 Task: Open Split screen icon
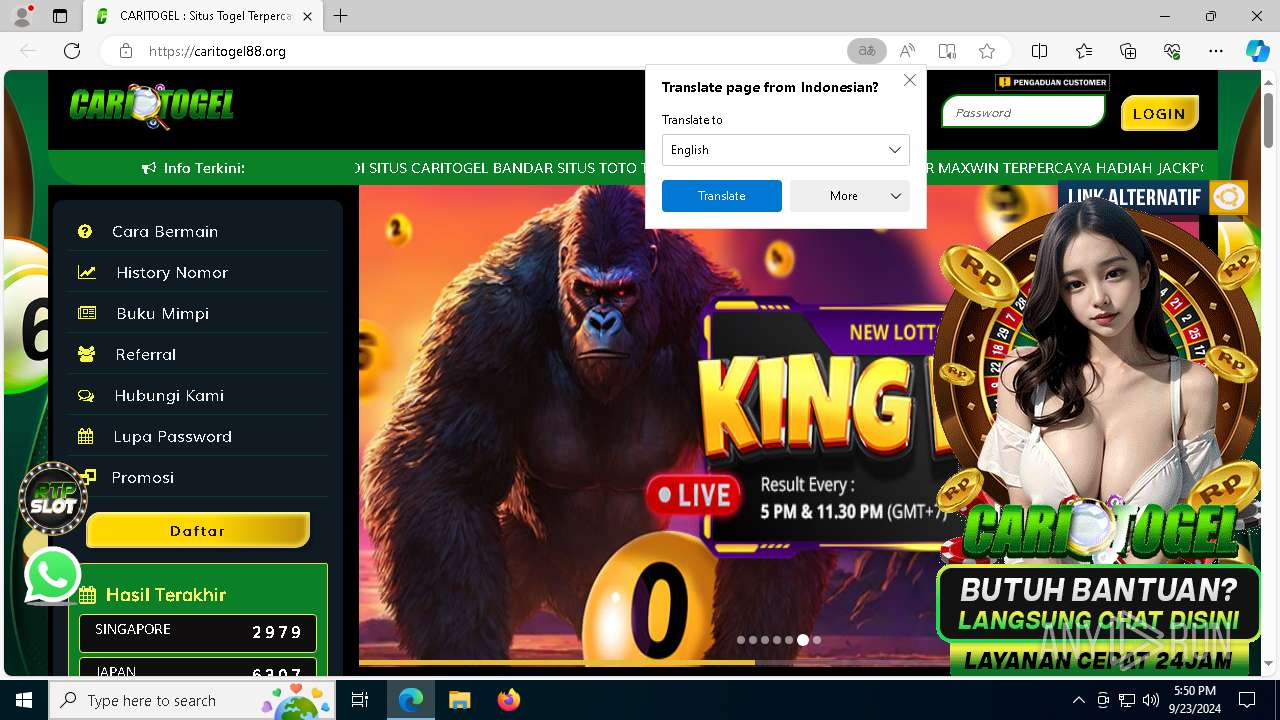[x=1040, y=51]
